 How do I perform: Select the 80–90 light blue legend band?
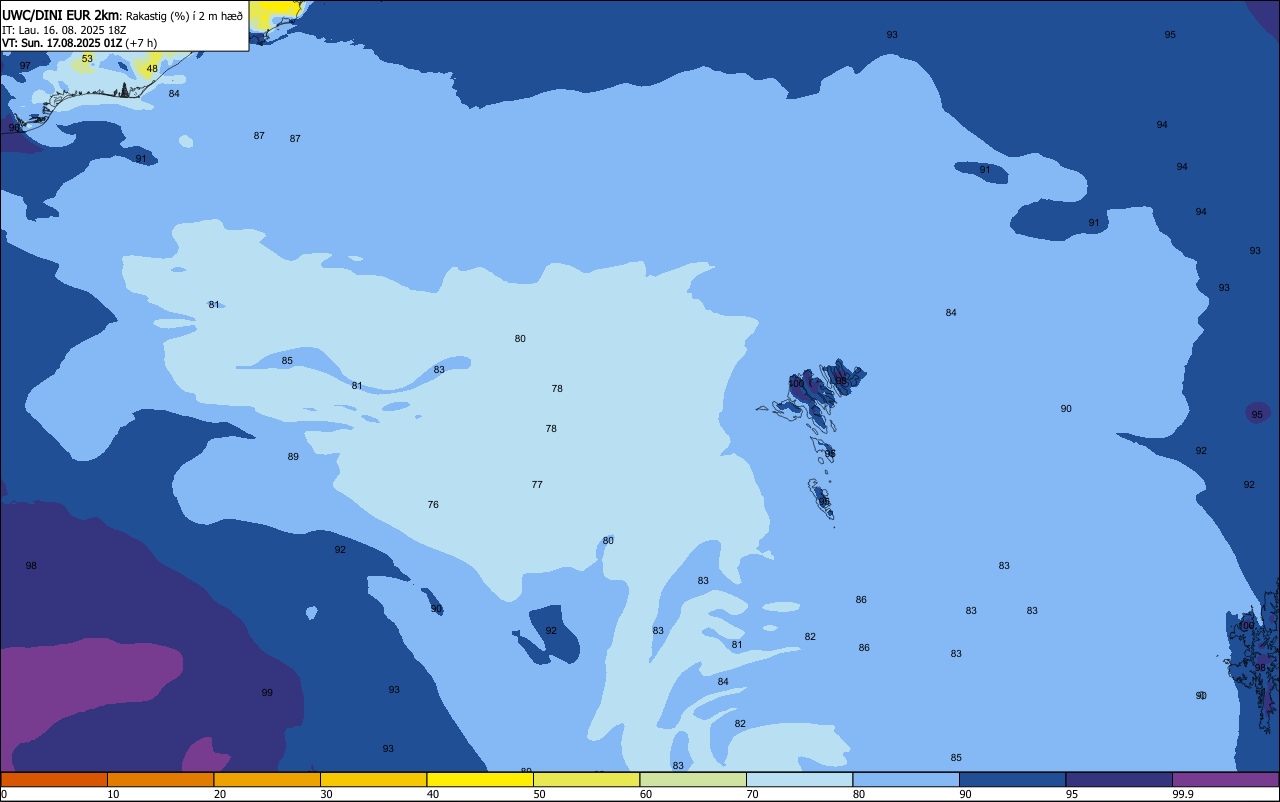[x=906, y=779]
